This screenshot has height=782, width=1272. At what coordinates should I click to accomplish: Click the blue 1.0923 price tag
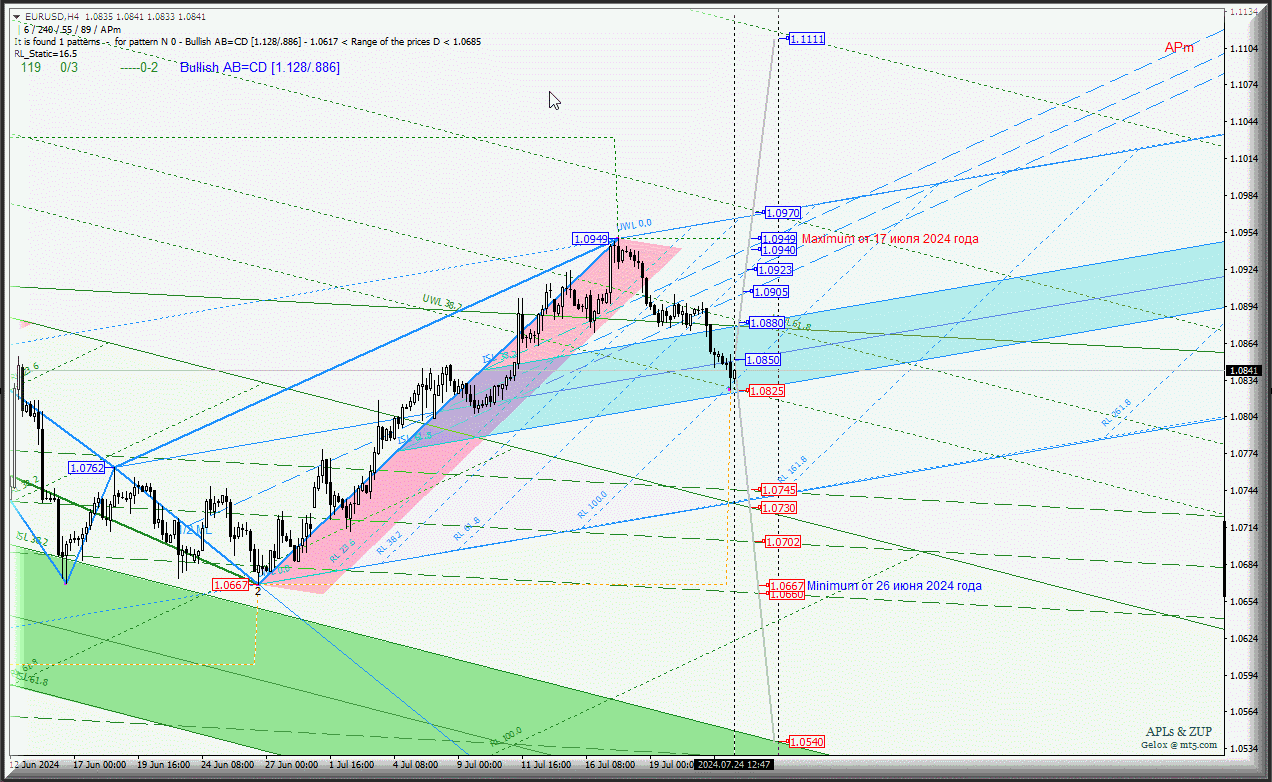click(x=774, y=270)
